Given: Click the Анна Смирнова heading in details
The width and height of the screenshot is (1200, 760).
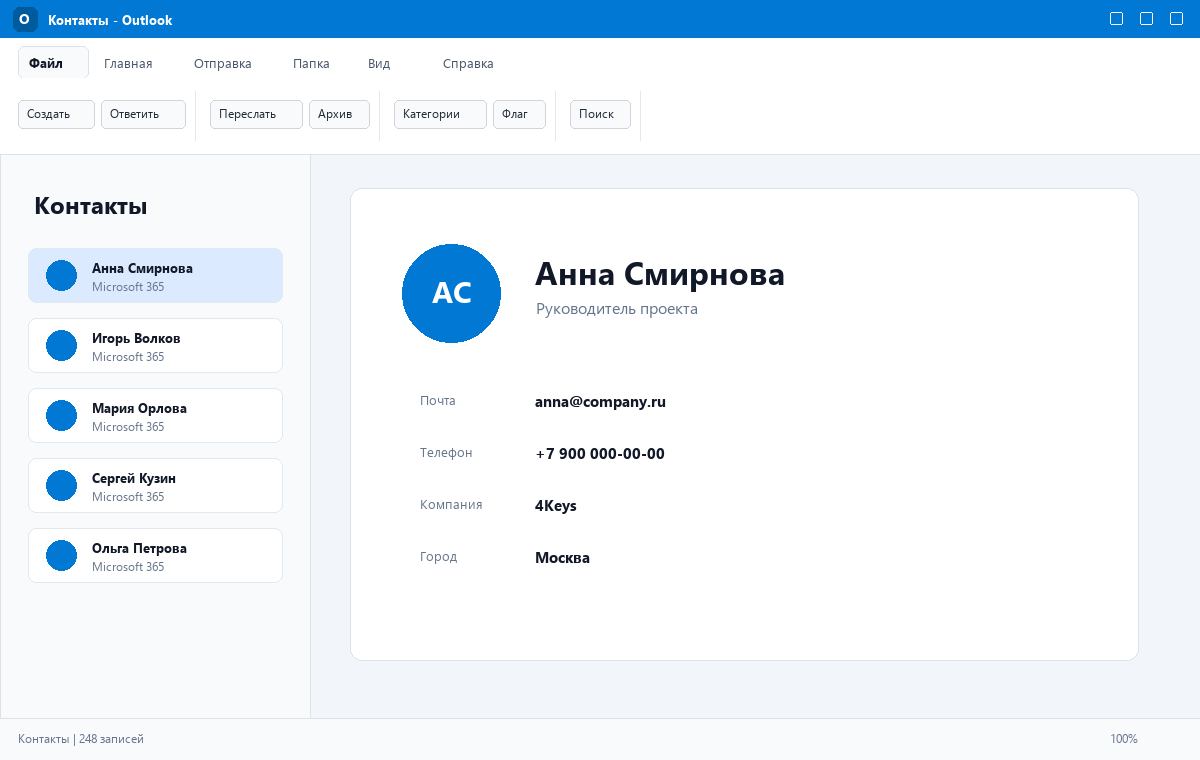Looking at the screenshot, I should pos(660,274).
